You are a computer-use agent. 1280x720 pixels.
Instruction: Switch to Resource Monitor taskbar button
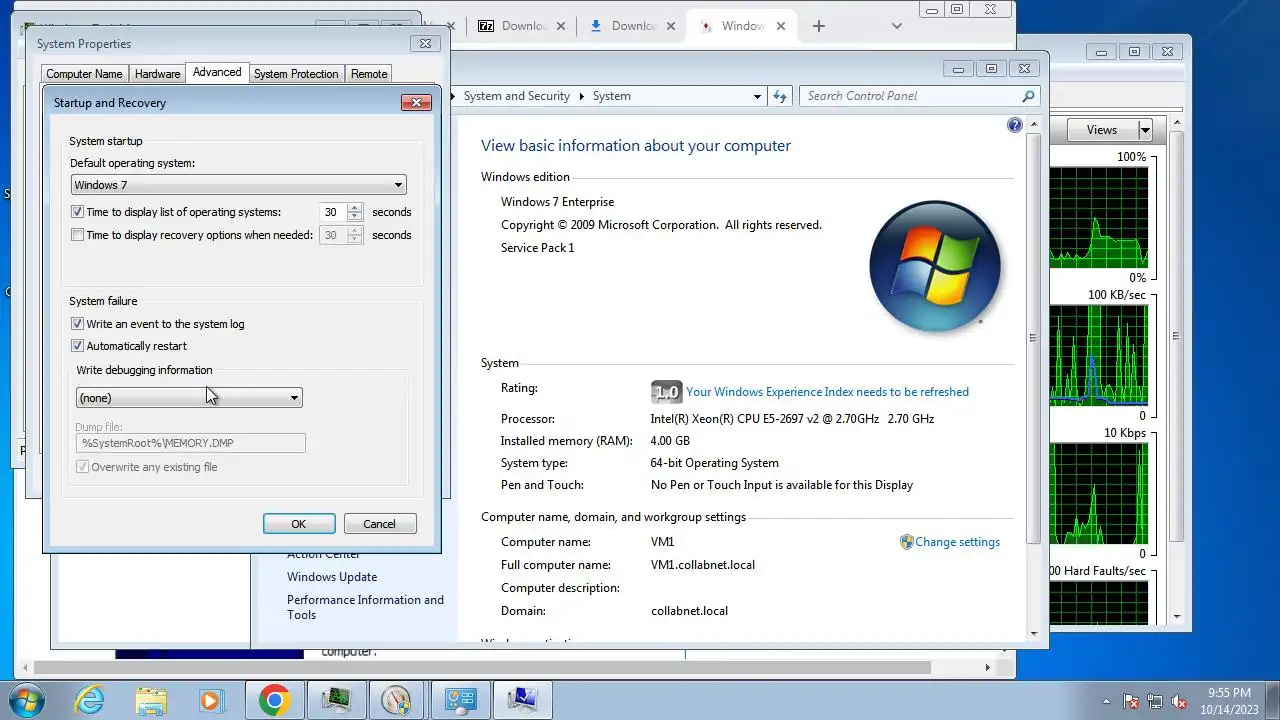pos(336,700)
